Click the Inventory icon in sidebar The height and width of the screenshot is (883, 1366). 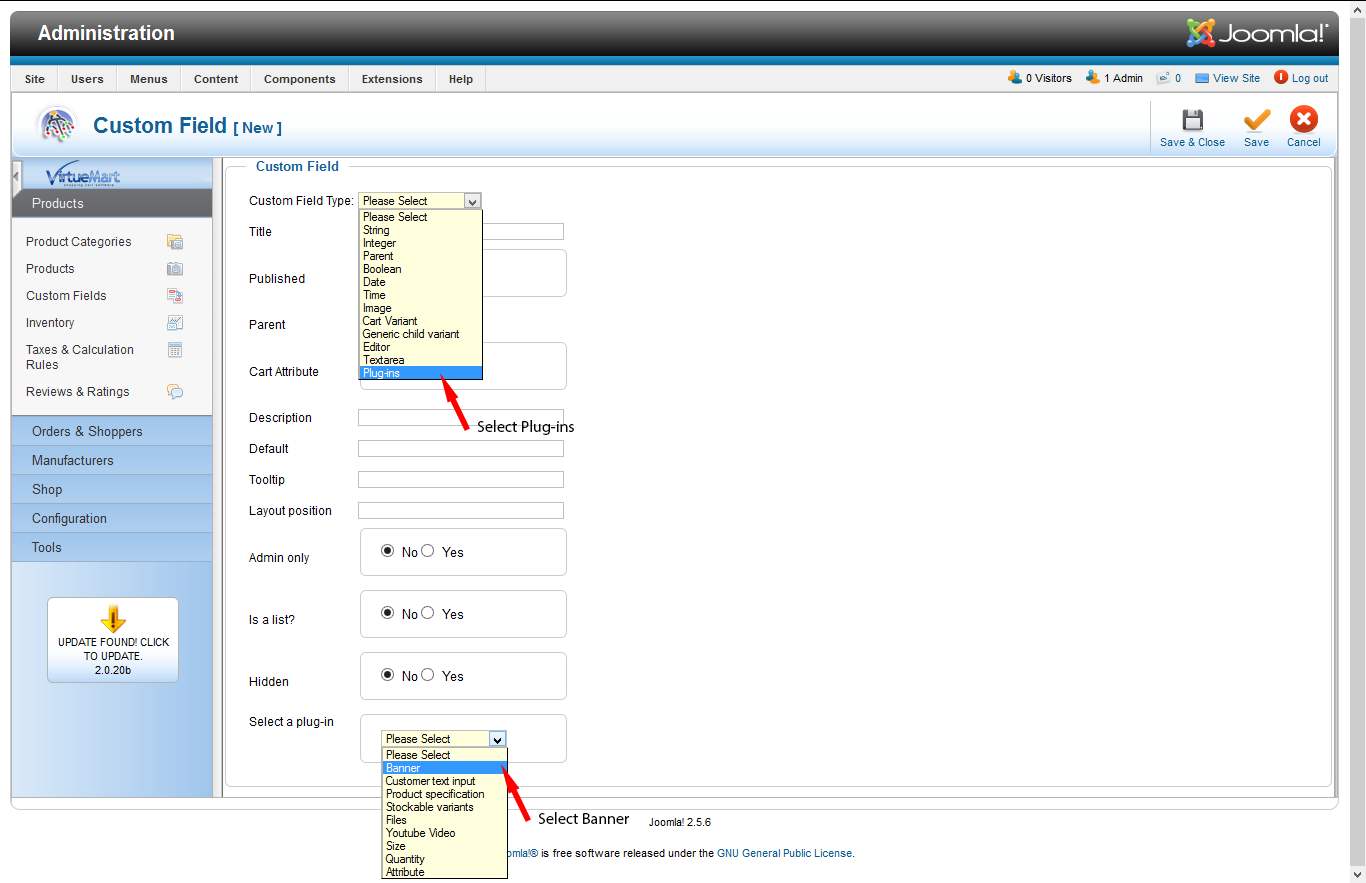click(x=175, y=323)
